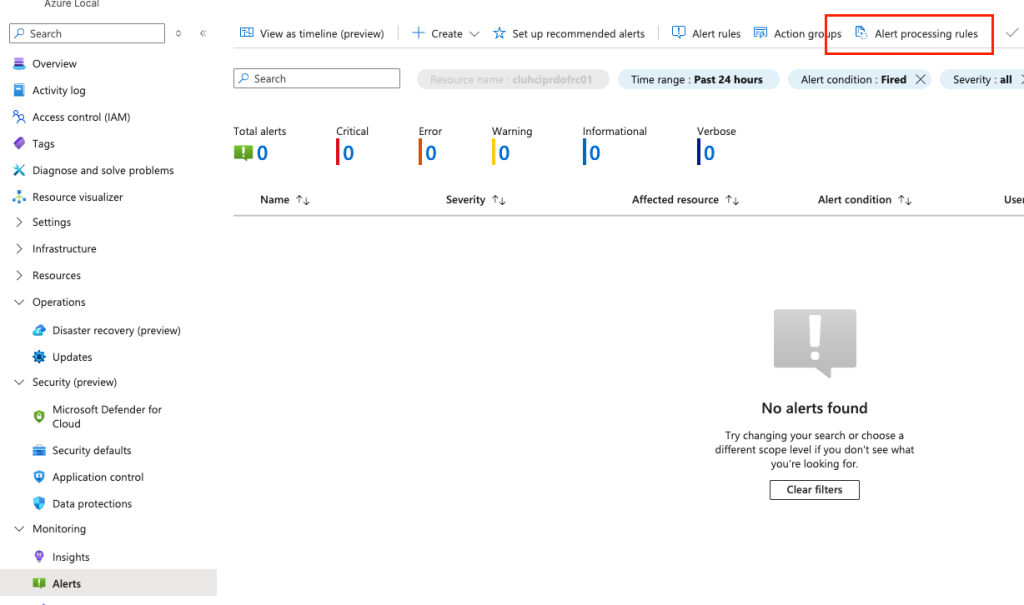Image resolution: width=1024 pixels, height=605 pixels.
Task: Open Microsoft Defender for Cloud shield icon
Action: click(39, 416)
